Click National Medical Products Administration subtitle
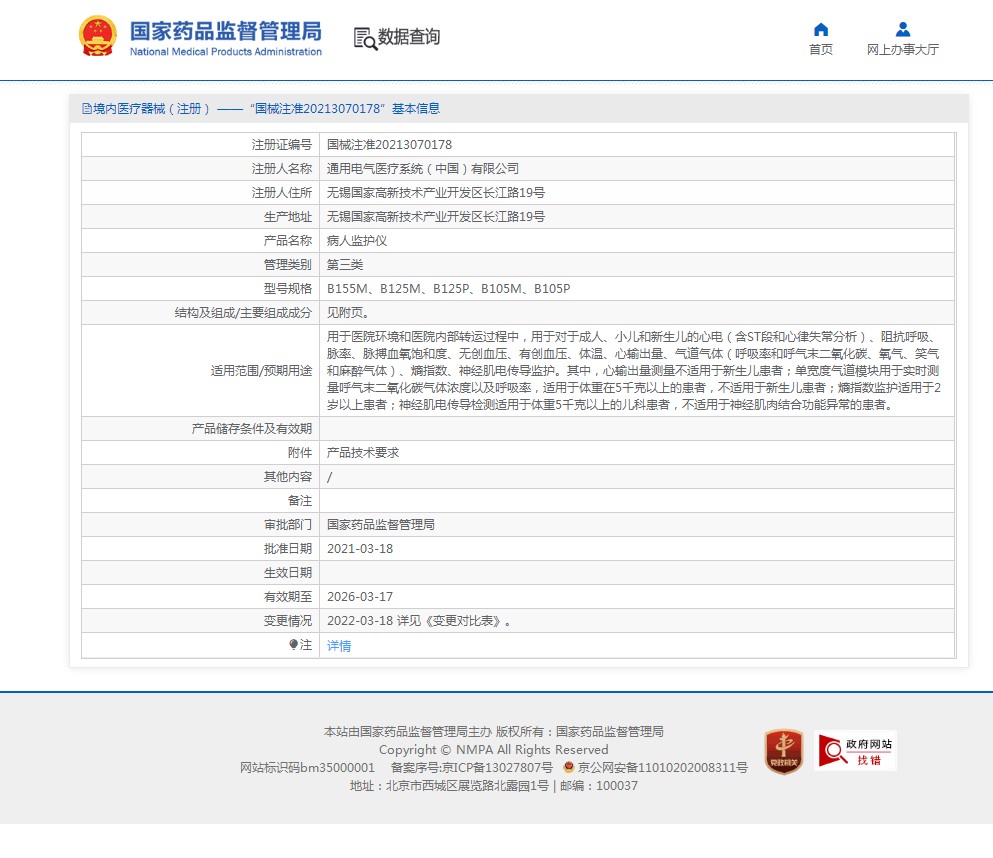Screen dimensions: 993x858 (225, 52)
